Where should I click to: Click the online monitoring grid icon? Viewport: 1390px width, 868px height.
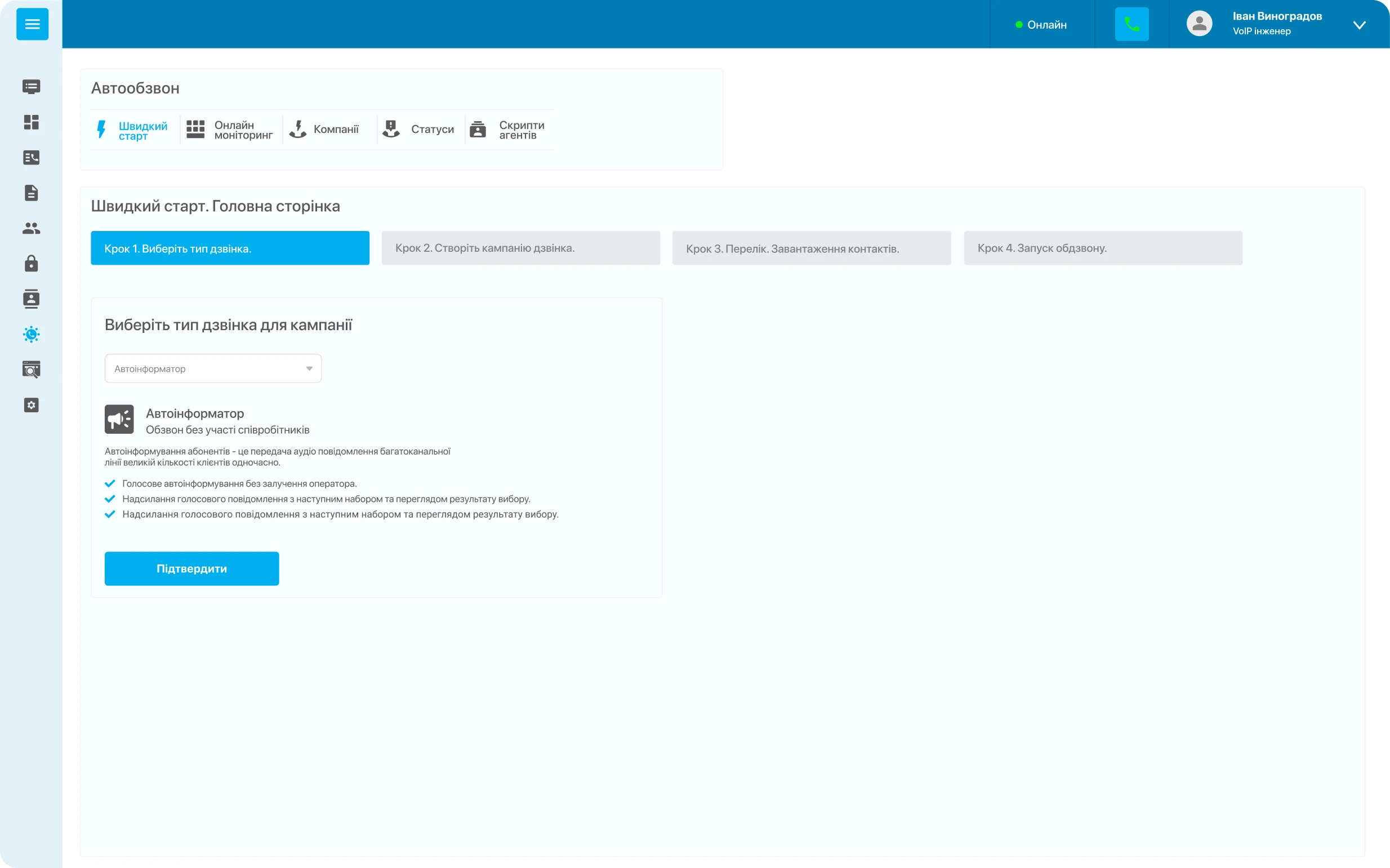pyautogui.click(x=195, y=129)
